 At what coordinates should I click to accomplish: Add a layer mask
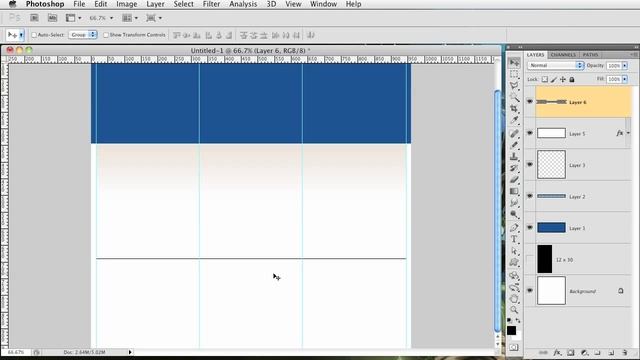[571, 352]
